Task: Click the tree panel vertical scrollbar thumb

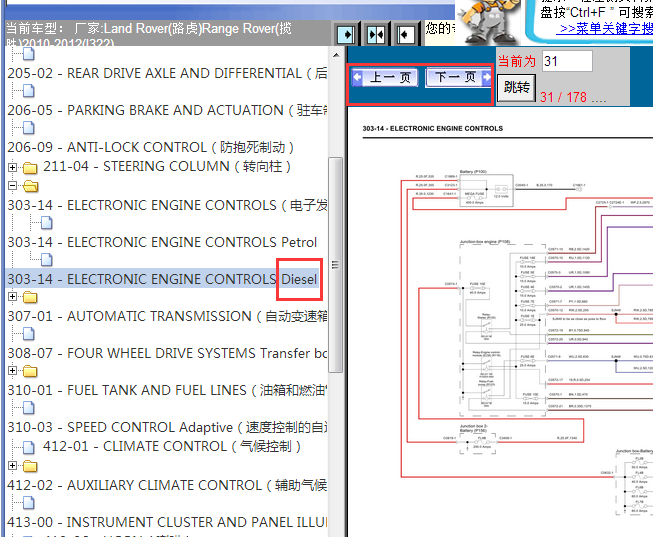Action: [336, 265]
